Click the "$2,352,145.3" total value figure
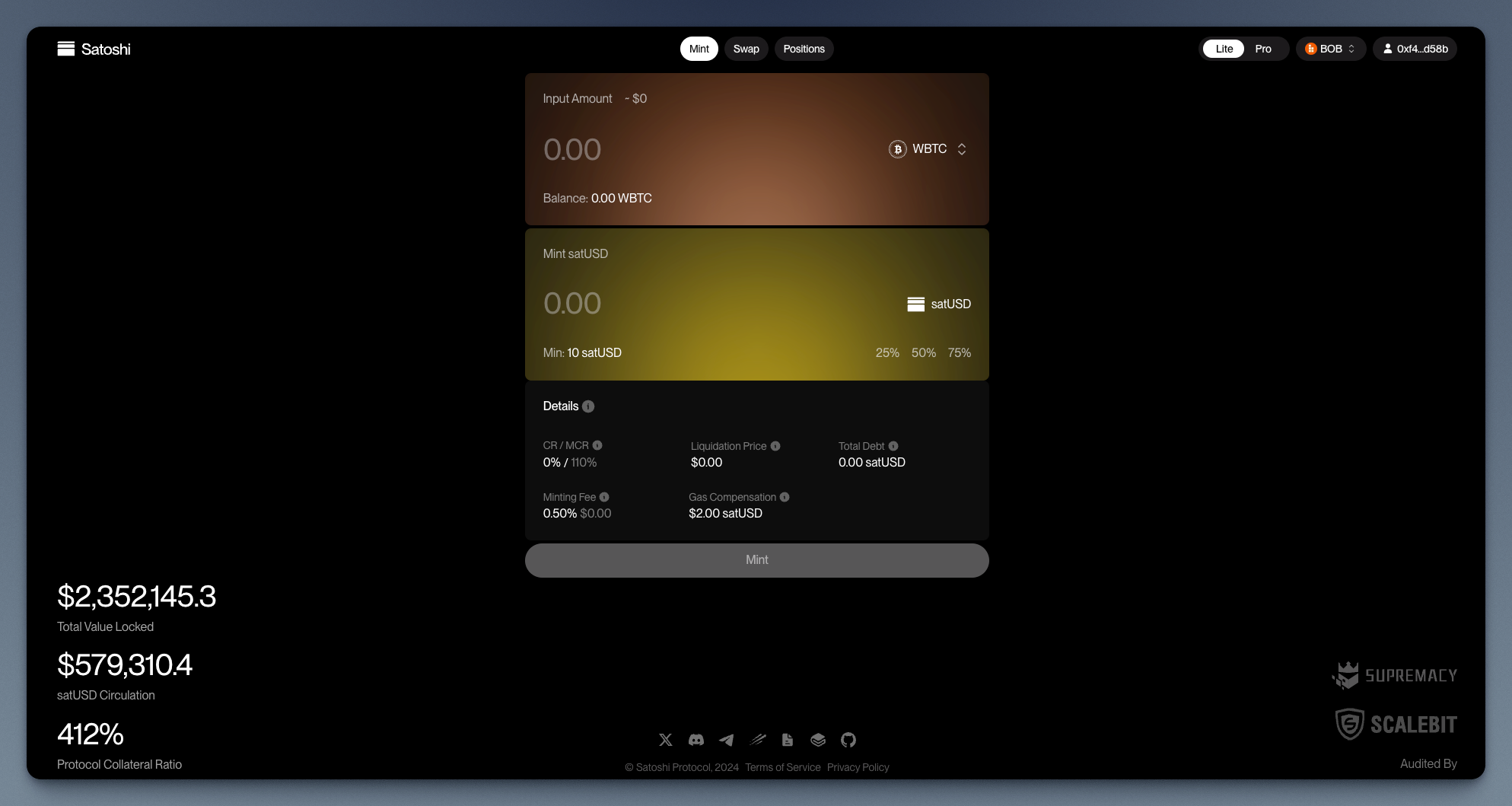1512x806 pixels. click(x=137, y=597)
